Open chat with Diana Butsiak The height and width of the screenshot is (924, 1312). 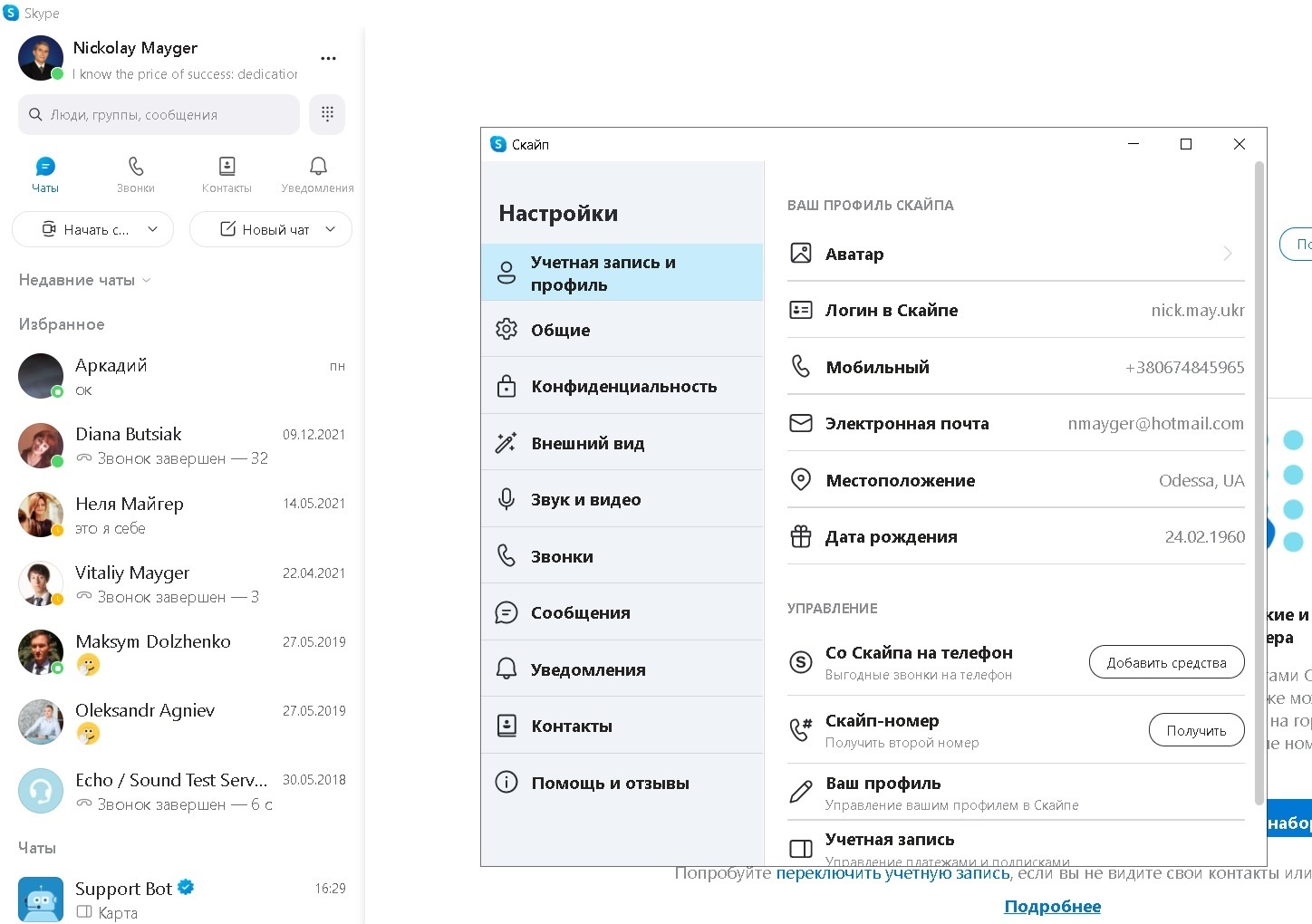(182, 446)
